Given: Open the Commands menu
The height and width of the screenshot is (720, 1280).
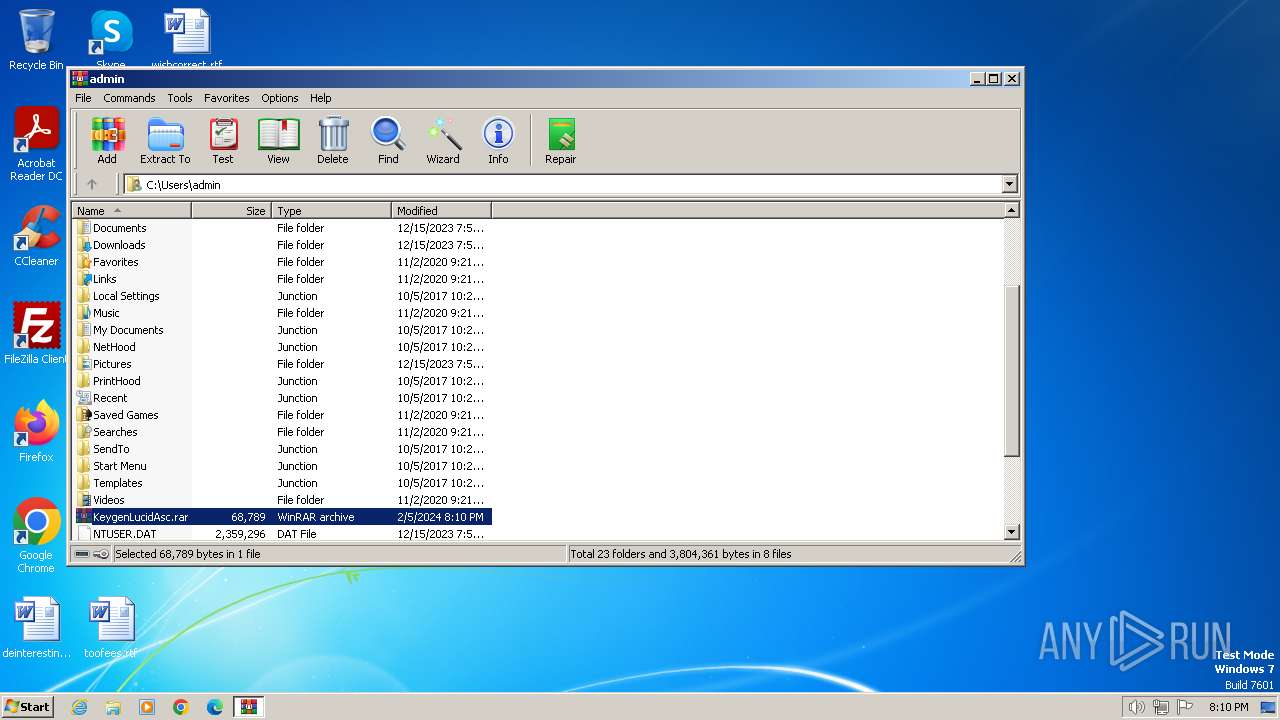Looking at the screenshot, I should point(129,98).
